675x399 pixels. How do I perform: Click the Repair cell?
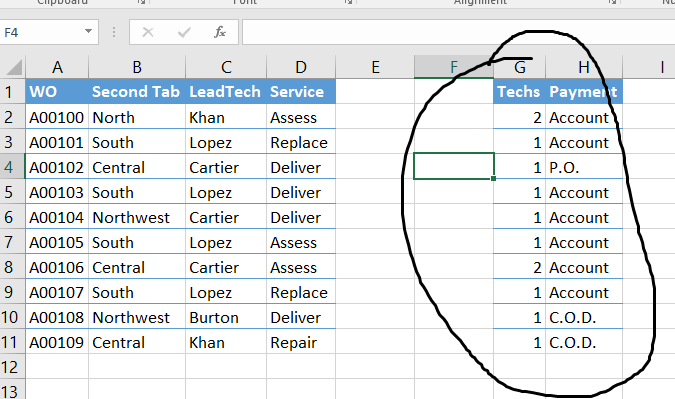(x=301, y=342)
